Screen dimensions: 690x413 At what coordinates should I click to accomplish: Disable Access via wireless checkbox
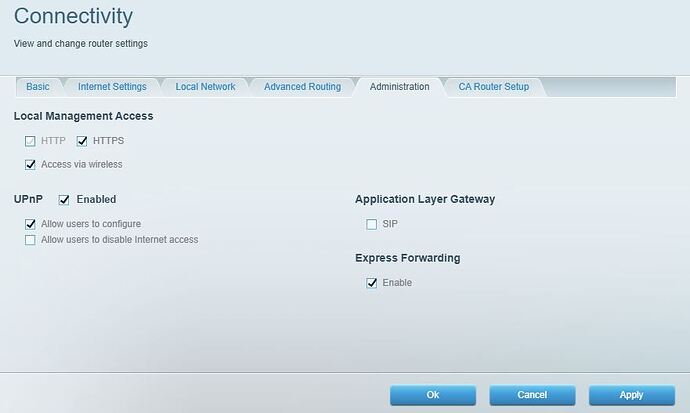point(30,164)
